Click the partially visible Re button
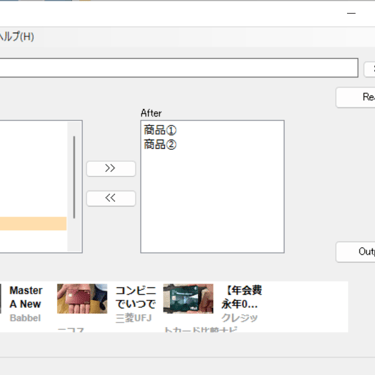375x375 pixels. pyautogui.click(x=355, y=97)
